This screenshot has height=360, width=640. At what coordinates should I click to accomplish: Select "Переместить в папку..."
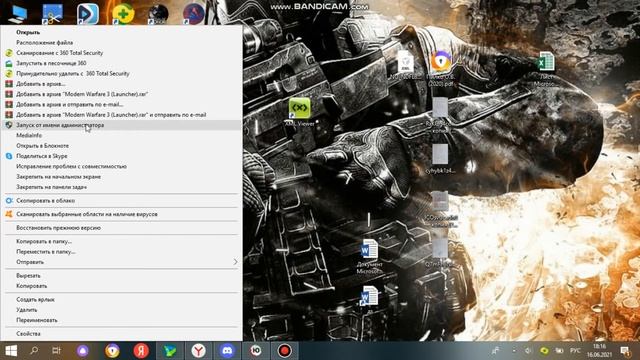pos(46,252)
